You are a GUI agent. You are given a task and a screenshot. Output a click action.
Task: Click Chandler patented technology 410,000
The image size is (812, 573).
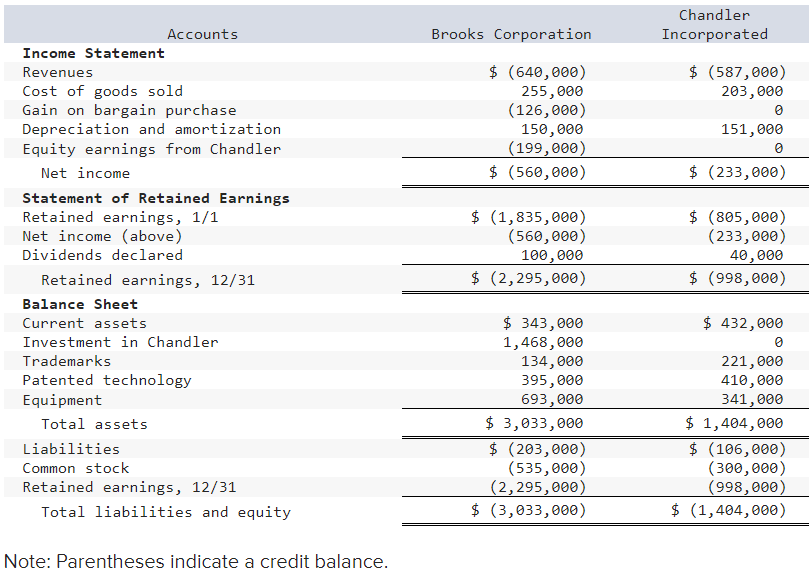[752, 380]
